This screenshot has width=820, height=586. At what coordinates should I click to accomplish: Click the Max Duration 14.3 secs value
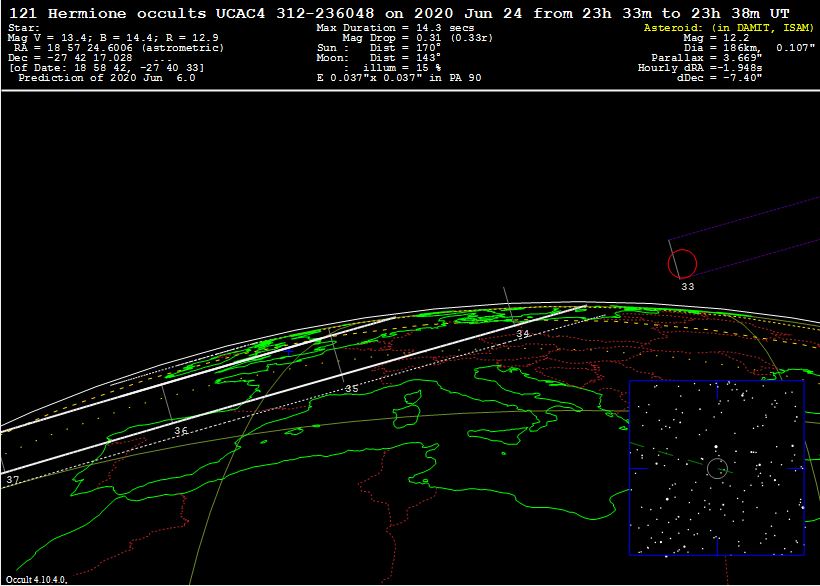click(x=395, y=28)
